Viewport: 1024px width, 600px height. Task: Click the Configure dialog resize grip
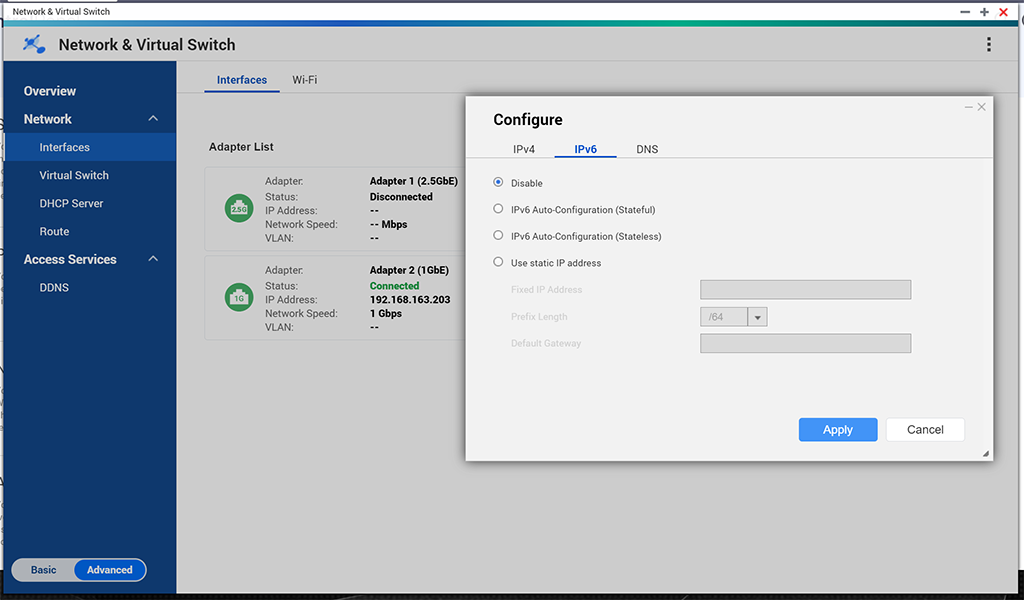(x=985, y=453)
